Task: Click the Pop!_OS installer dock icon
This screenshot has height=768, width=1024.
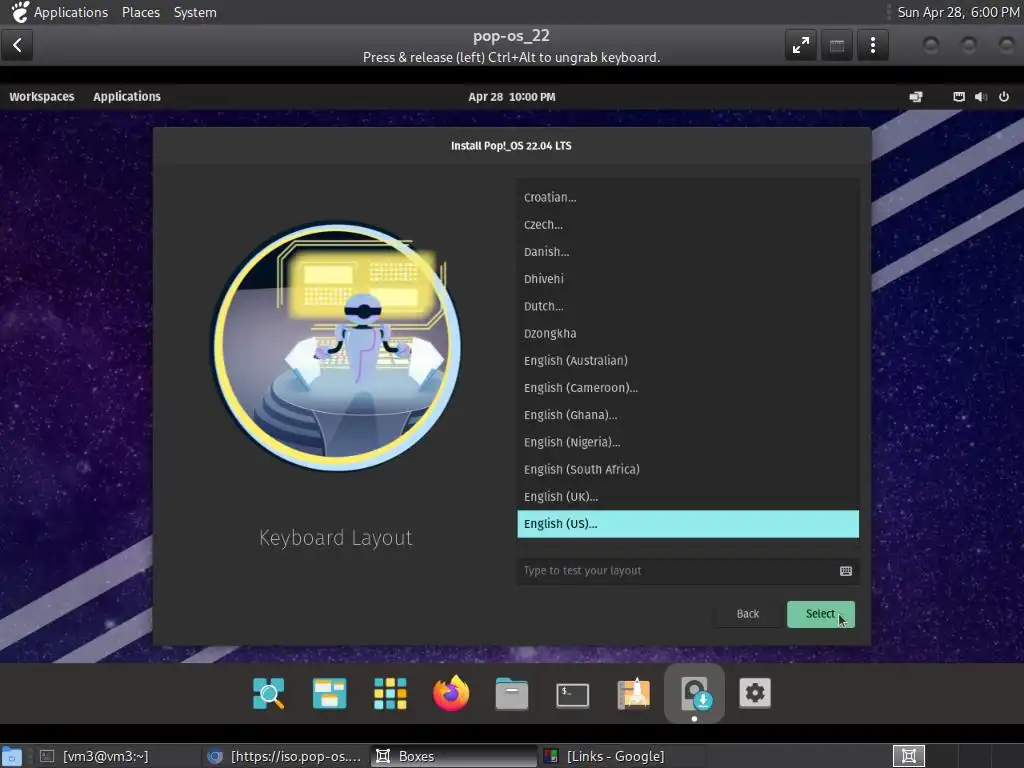Action: point(694,693)
